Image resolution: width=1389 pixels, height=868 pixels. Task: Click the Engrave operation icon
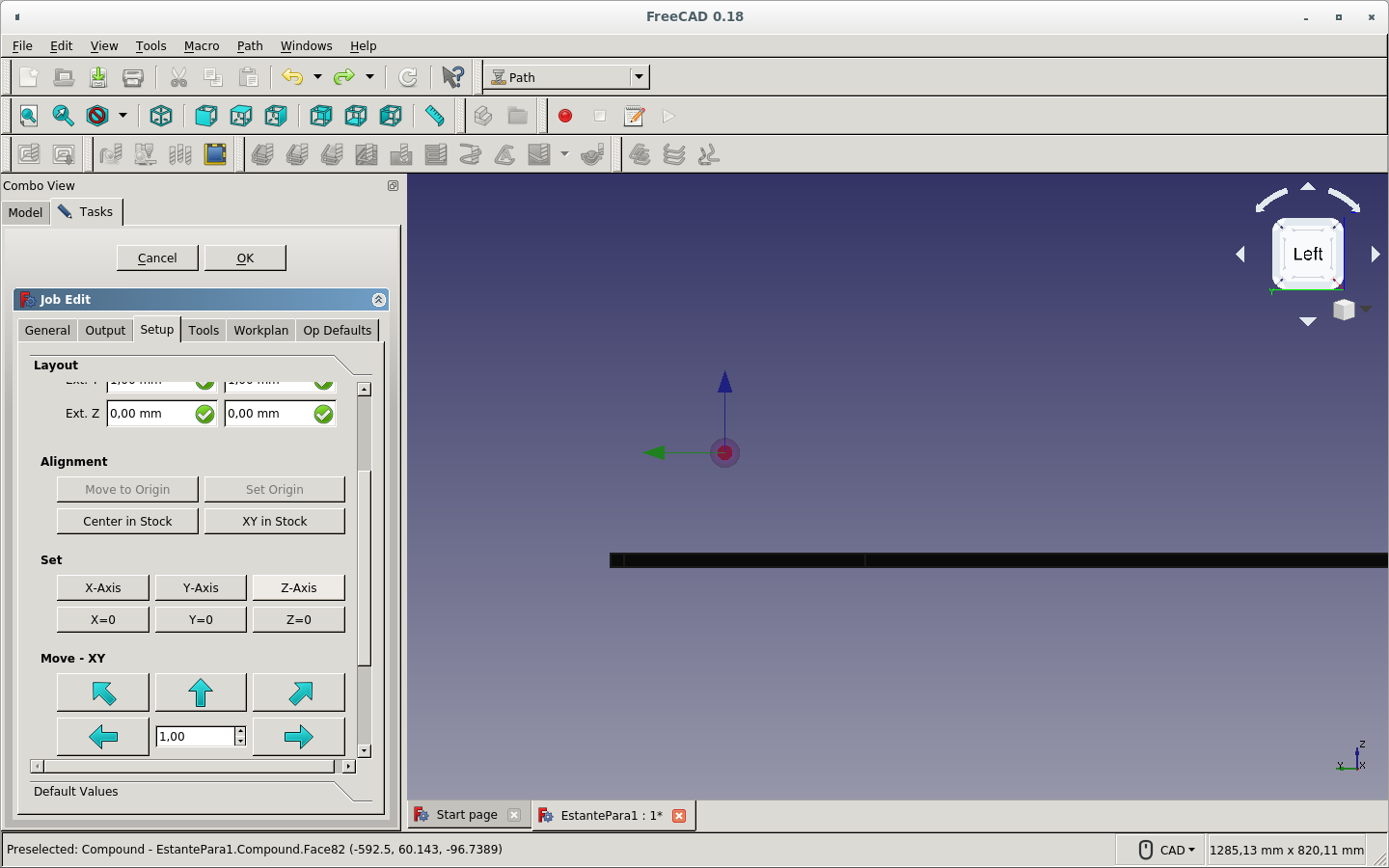click(x=504, y=154)
